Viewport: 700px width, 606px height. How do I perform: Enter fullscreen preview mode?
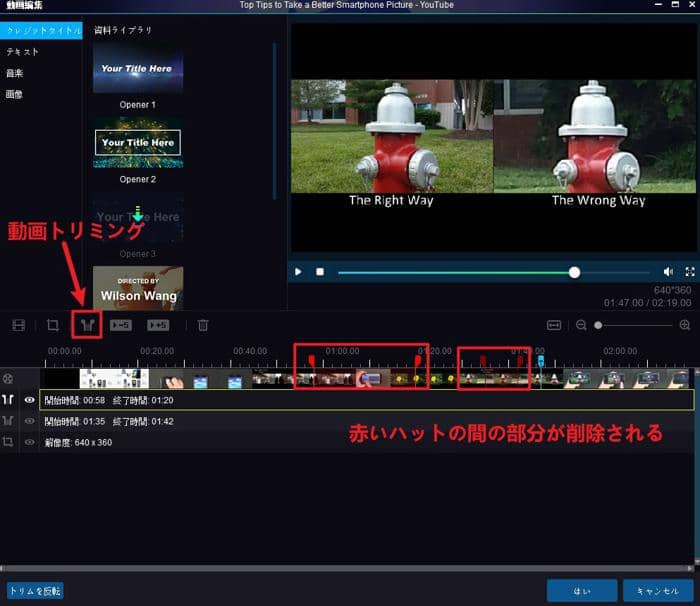pyautogui.click(x=690, y=272)
